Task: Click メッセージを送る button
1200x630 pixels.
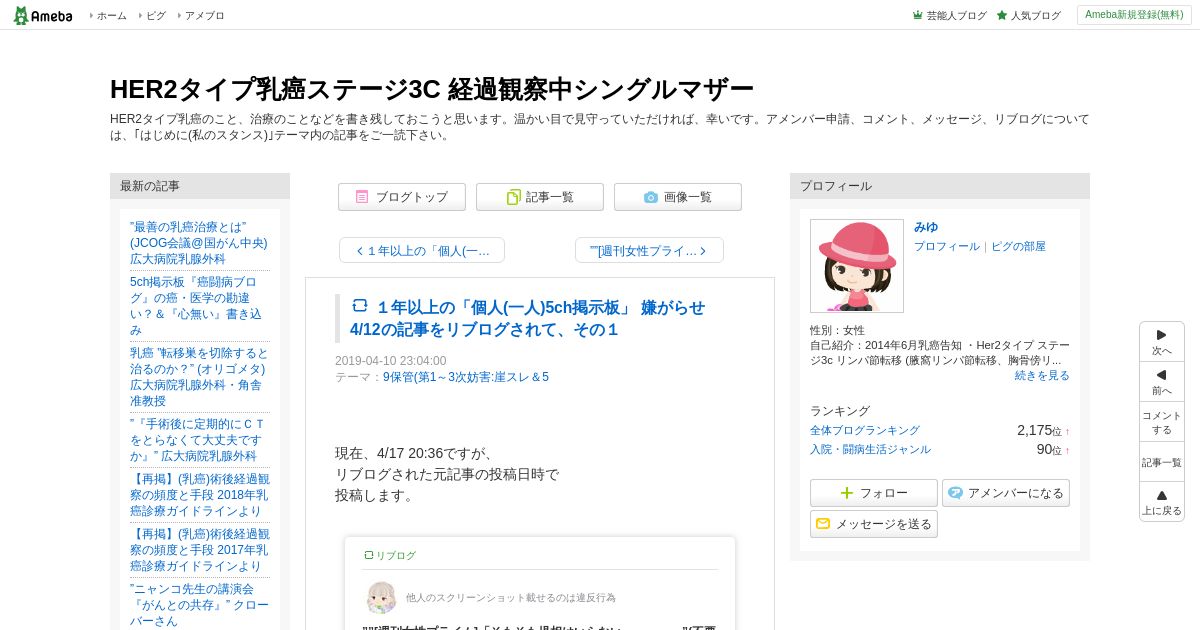Action: click(874, 524)
